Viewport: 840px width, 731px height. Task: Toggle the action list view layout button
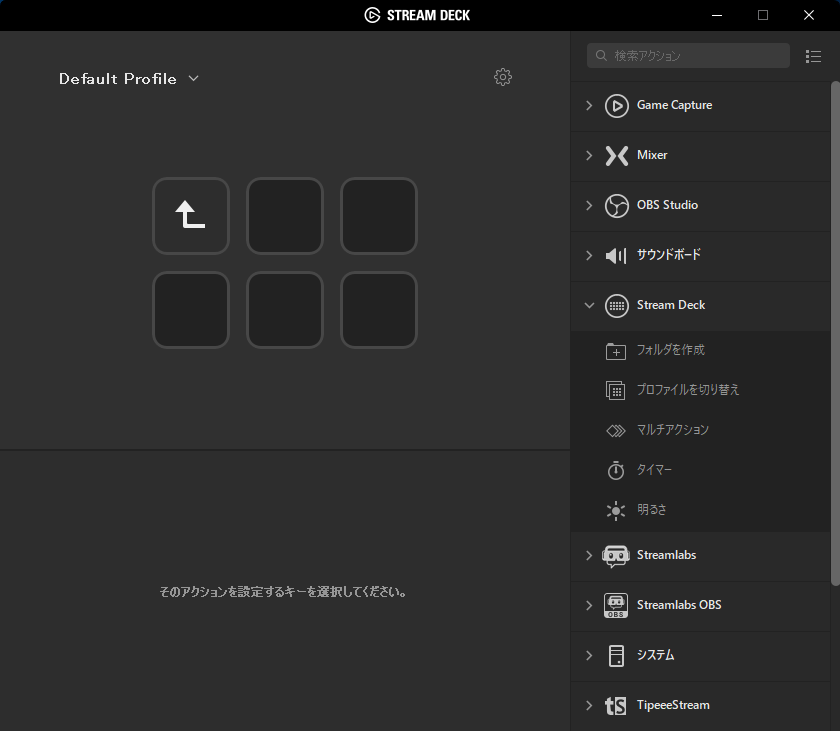pos(814,56)
